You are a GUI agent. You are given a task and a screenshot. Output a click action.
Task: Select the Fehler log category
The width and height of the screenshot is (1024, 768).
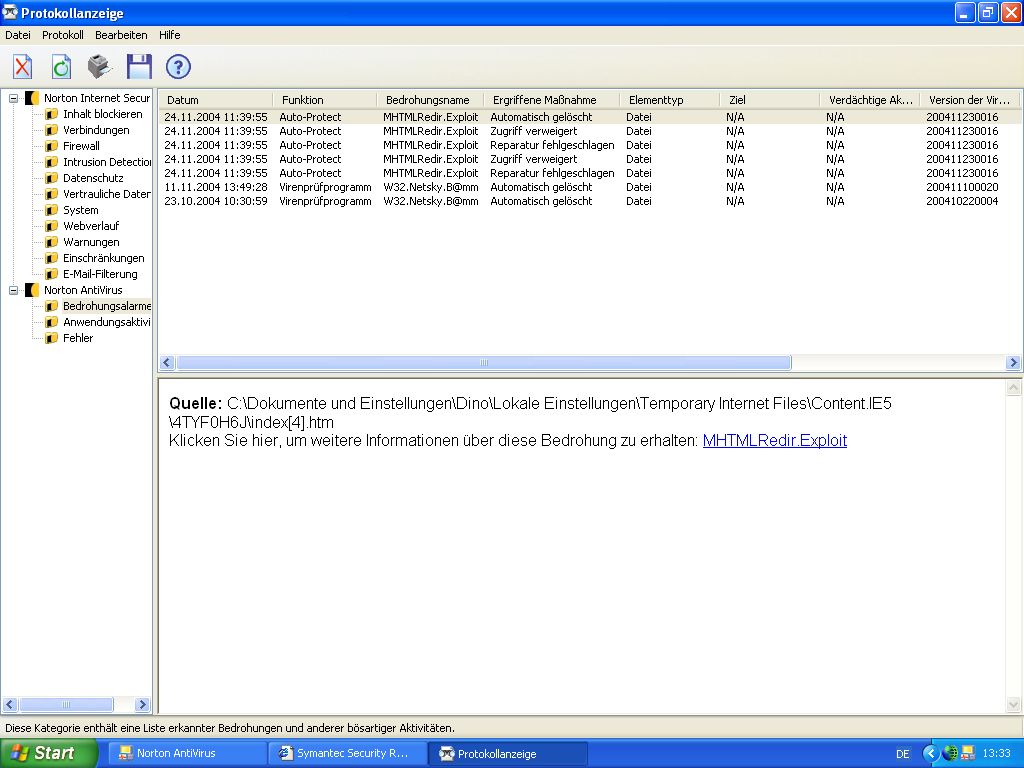78,338
